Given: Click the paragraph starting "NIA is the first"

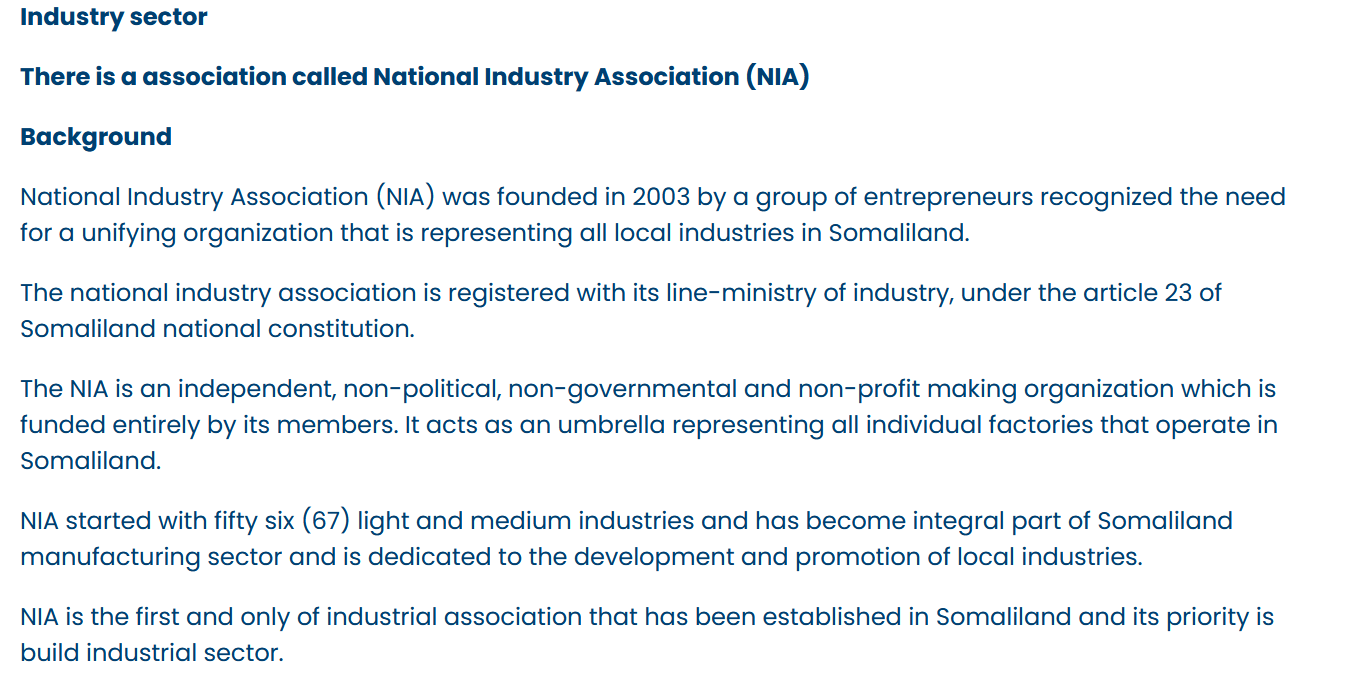Looking at the screenshot, I should (x=646, y=635).
